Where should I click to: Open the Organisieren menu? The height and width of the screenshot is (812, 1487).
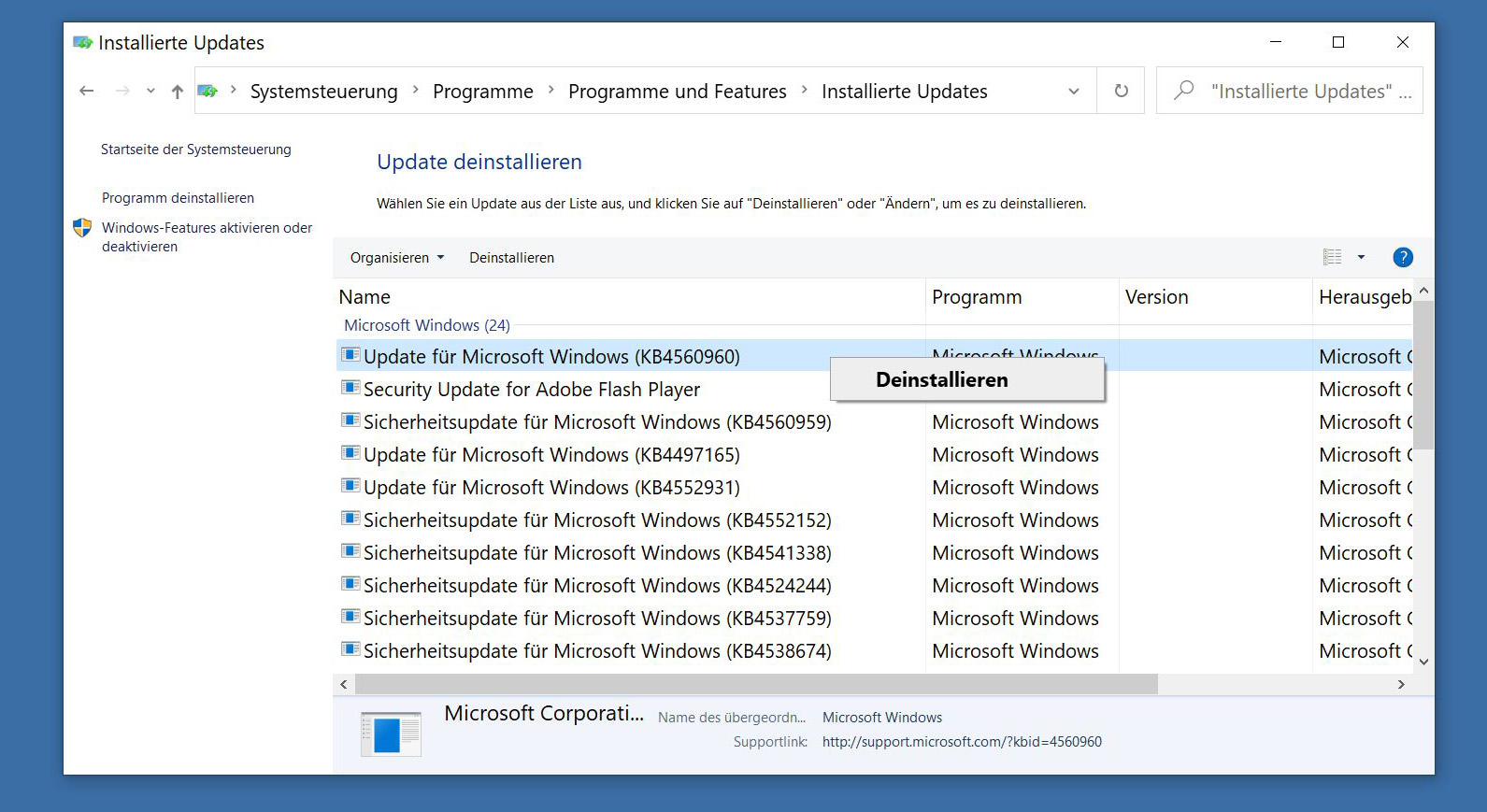click(x=397, y=258)
